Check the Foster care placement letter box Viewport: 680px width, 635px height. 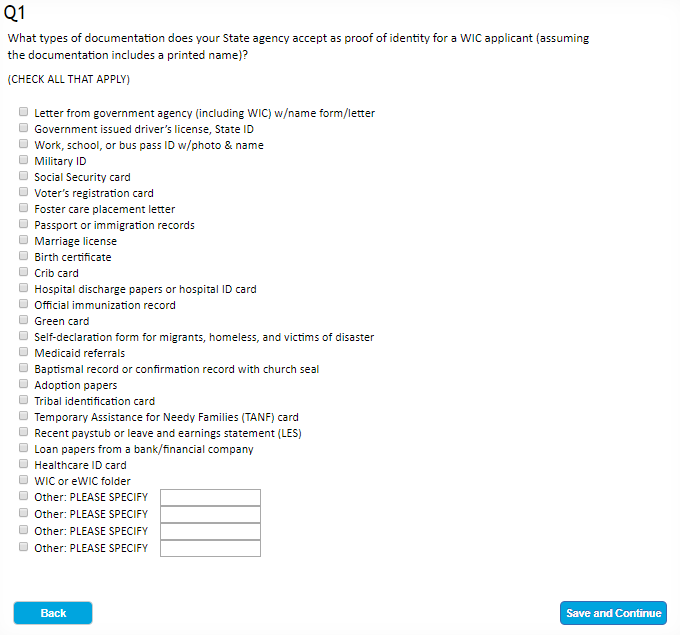[23, 208]
